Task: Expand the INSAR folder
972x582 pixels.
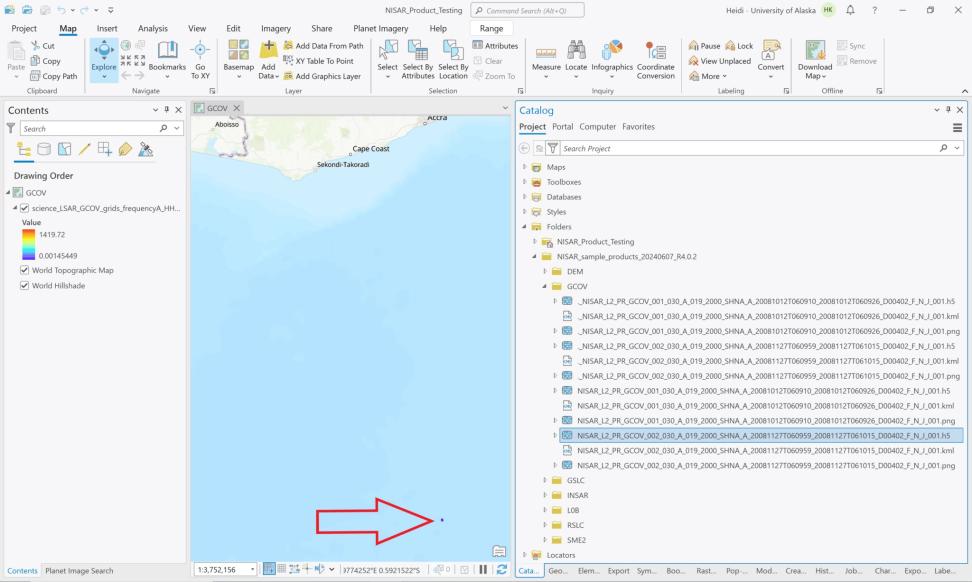Action: click(x=545, y=495)
